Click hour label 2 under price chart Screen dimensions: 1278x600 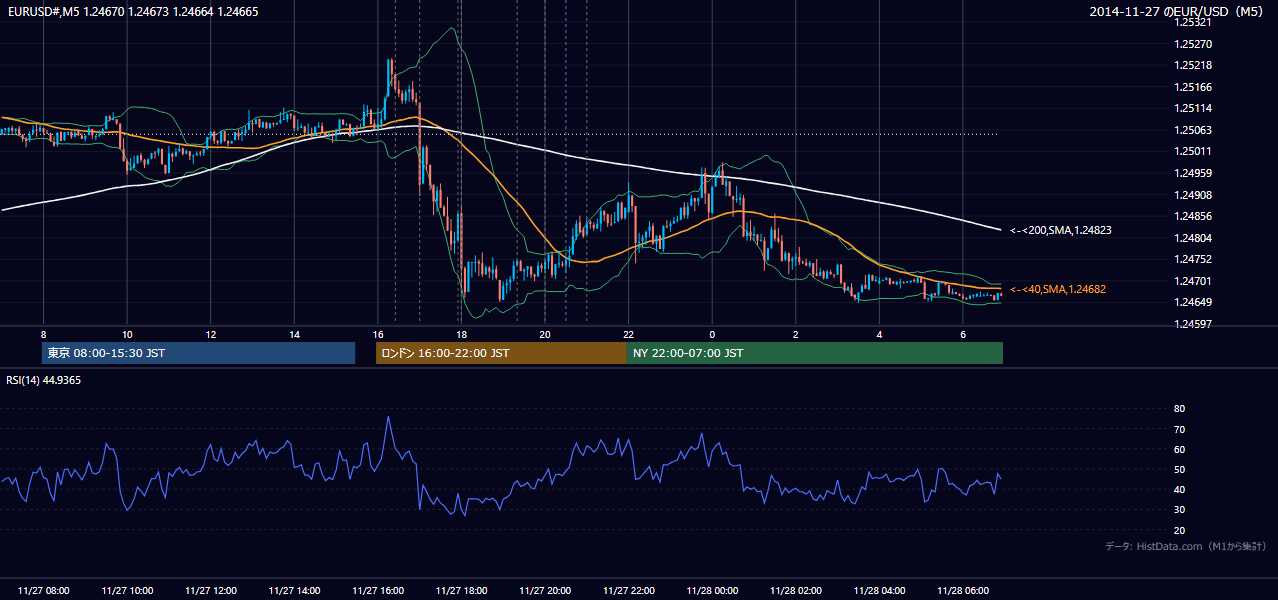click(796, 334)
